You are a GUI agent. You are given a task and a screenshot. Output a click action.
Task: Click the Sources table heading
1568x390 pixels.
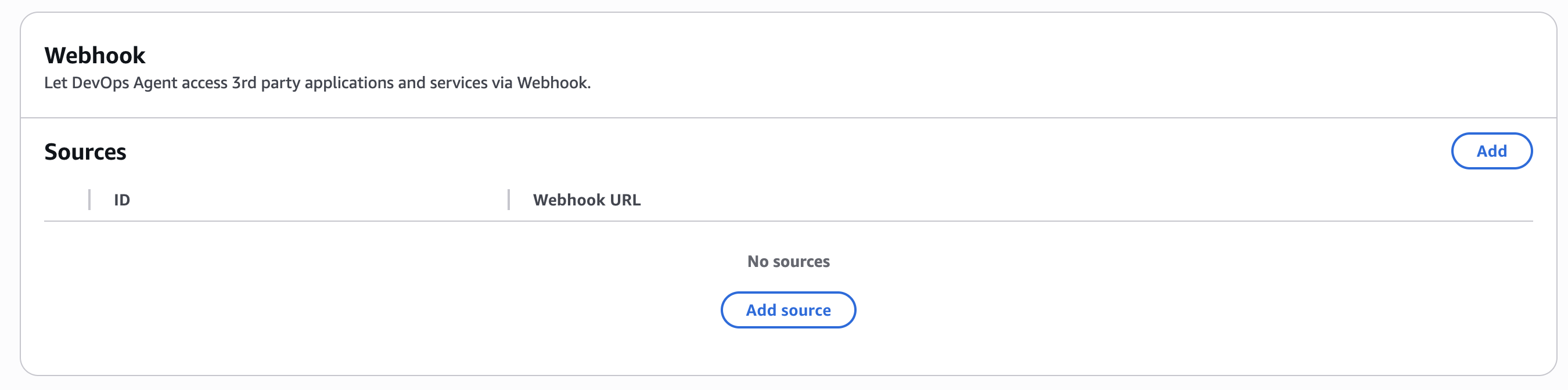pyautogui.click(x=85, y=151)
